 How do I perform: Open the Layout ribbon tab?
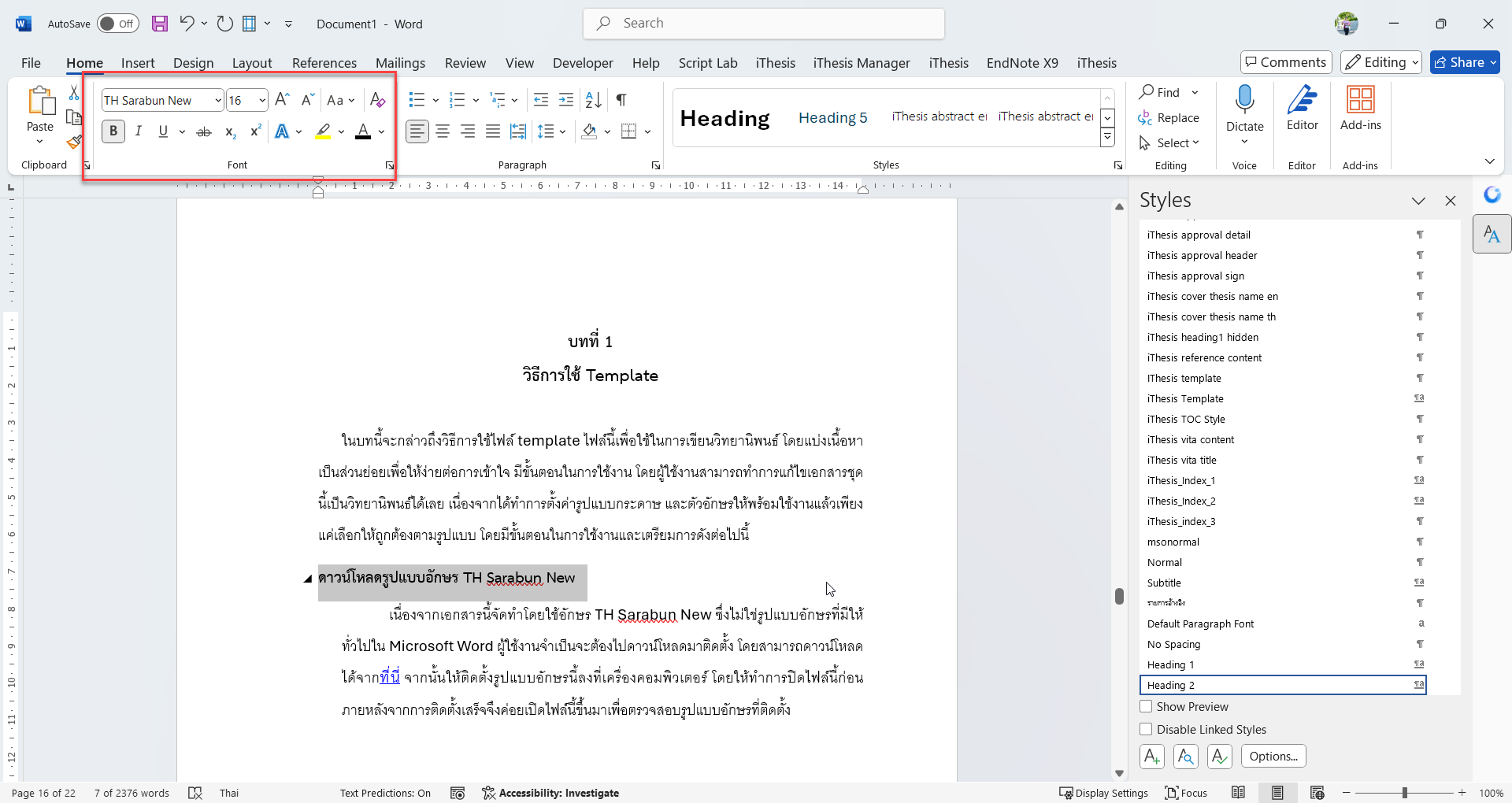[x=251, y=63]
